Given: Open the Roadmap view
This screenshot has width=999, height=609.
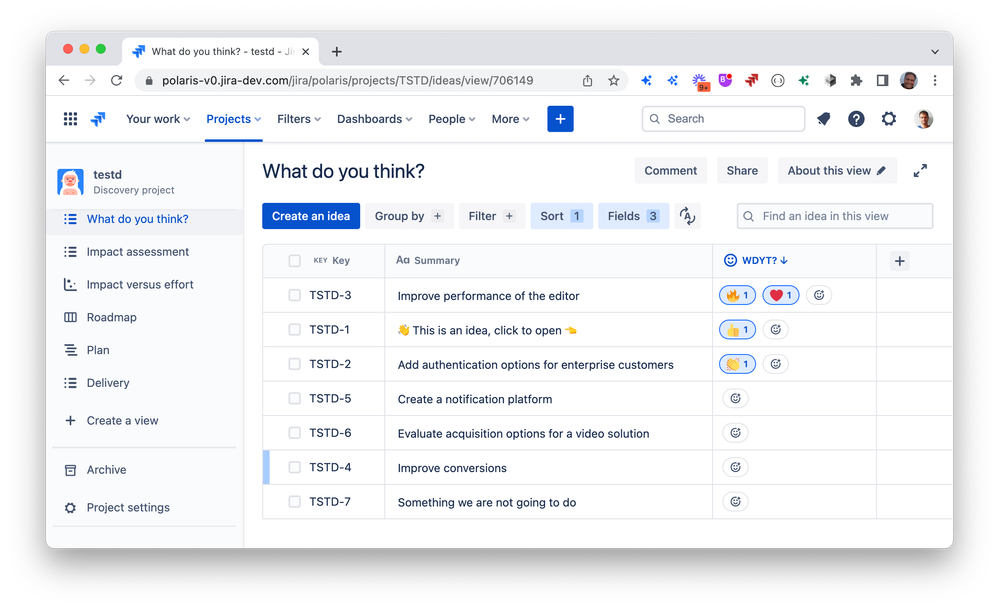Looking at the screenshot, I should pos(111,317).
